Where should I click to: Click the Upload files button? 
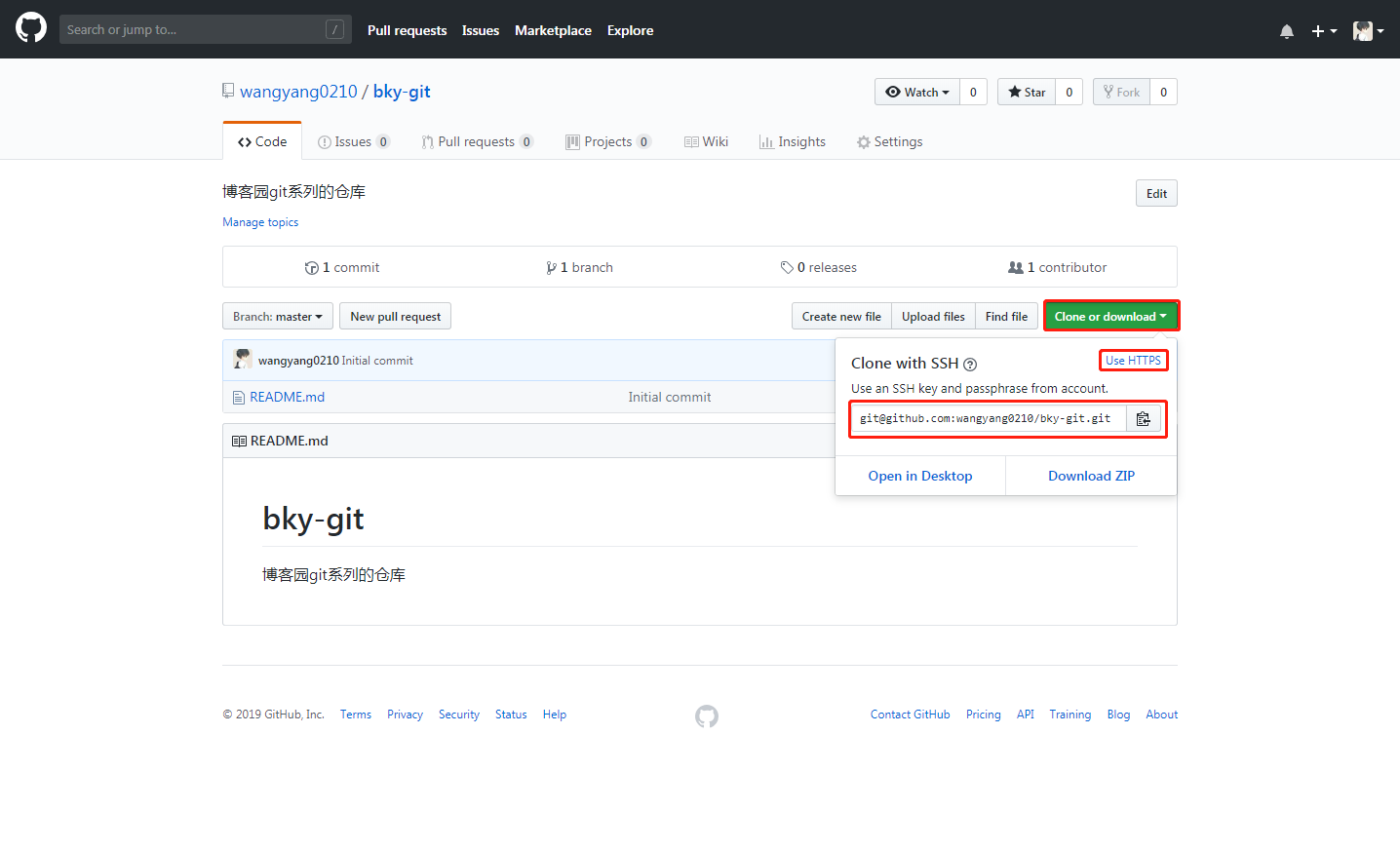pos(933,316)
